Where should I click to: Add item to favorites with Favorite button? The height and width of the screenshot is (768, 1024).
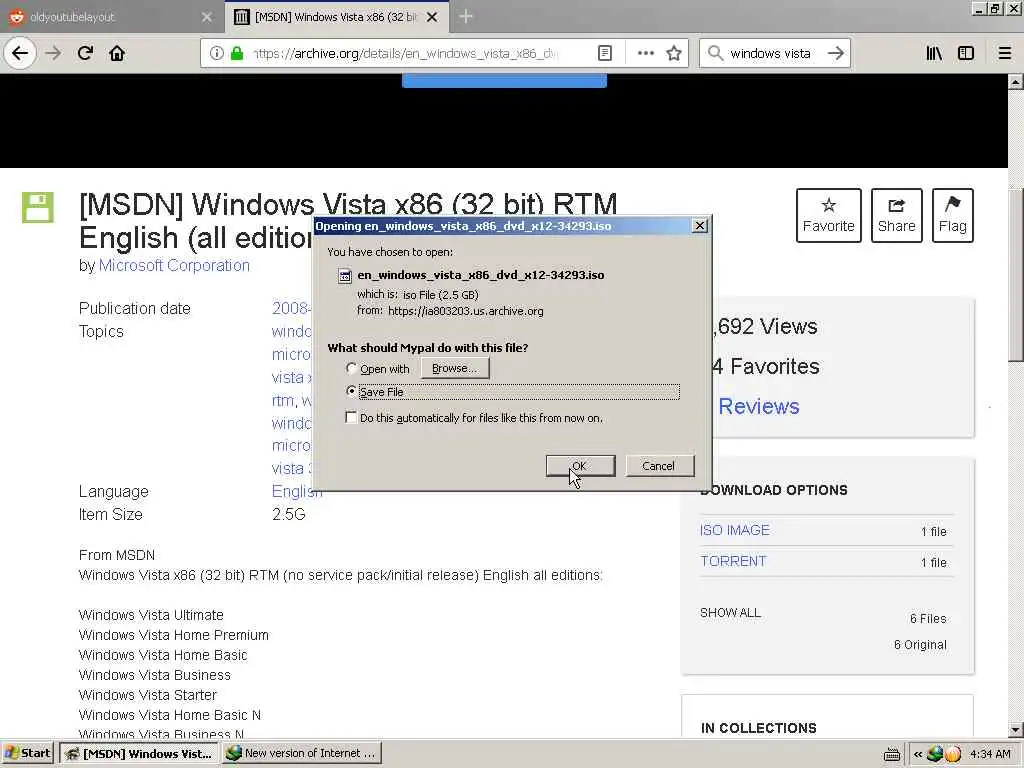pos(829,216)
